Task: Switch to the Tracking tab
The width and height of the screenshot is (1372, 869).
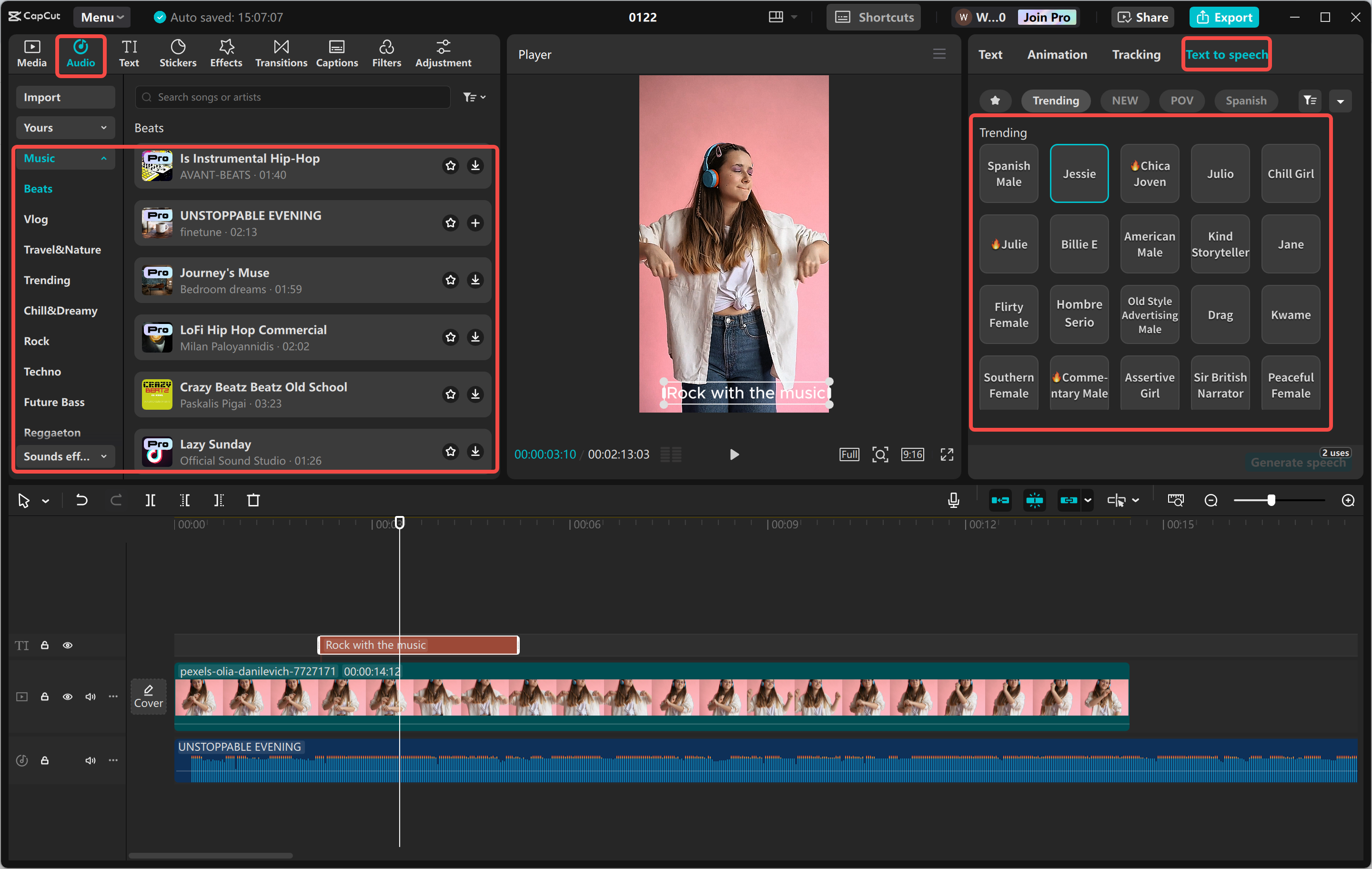Action: [1136, 54]
